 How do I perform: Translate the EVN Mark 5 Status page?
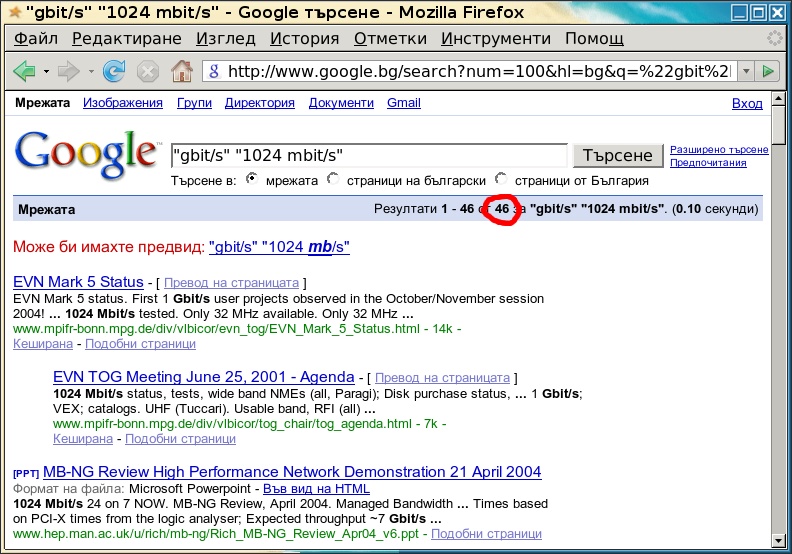click(x=231, y=283)
